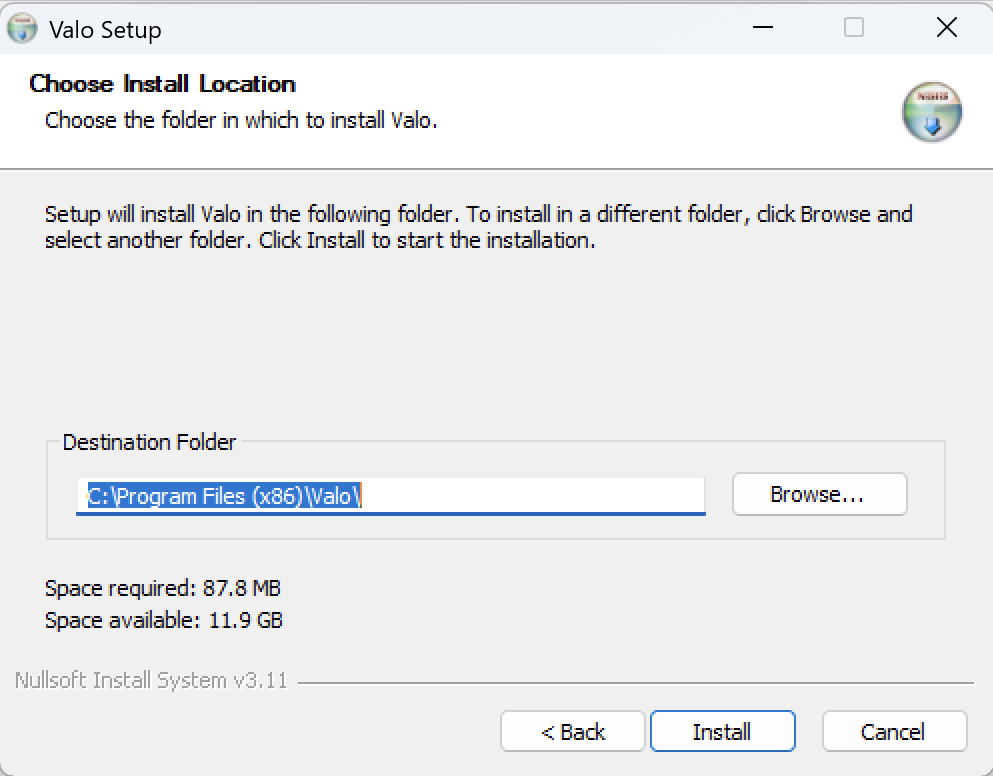
Task: Click the 'Valo Setup' window title text
Action: tap(105, 30)
